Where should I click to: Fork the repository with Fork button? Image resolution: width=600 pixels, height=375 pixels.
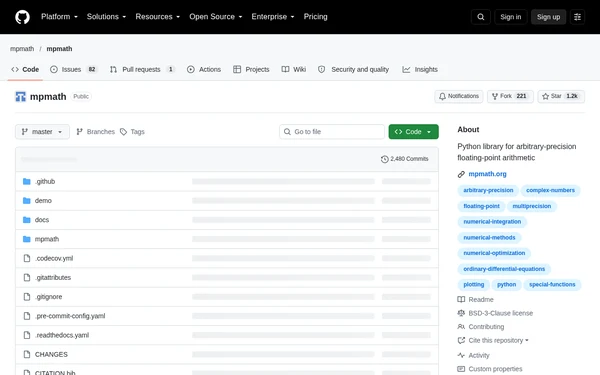point(510,96)
